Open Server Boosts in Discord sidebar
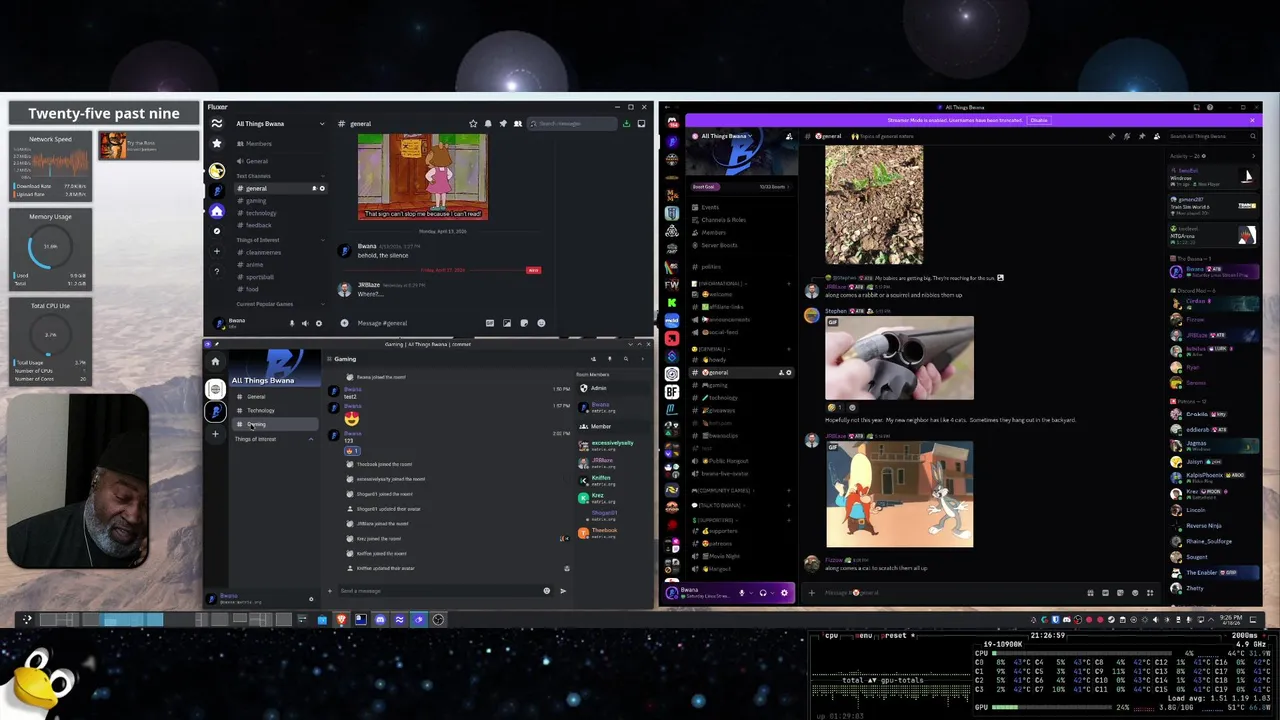The height and width of the screenshot is (720, 1280). pyautogui.click(x=719, y=245)
